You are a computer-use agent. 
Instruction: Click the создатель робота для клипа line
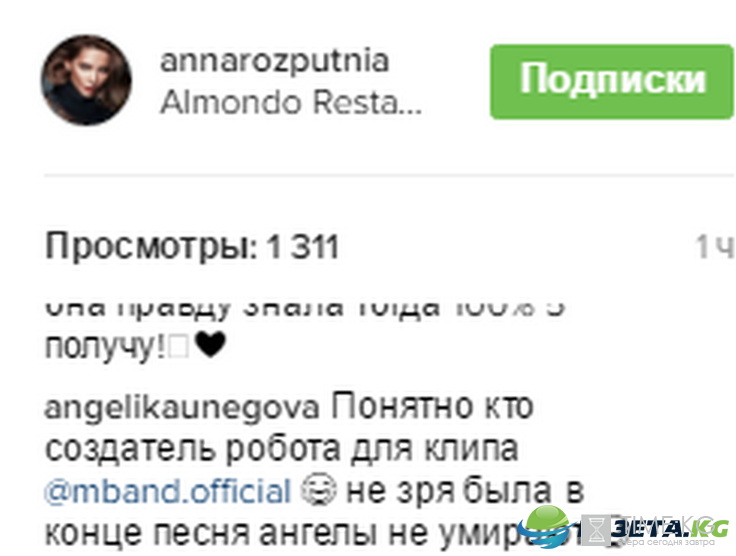point(282,449)
